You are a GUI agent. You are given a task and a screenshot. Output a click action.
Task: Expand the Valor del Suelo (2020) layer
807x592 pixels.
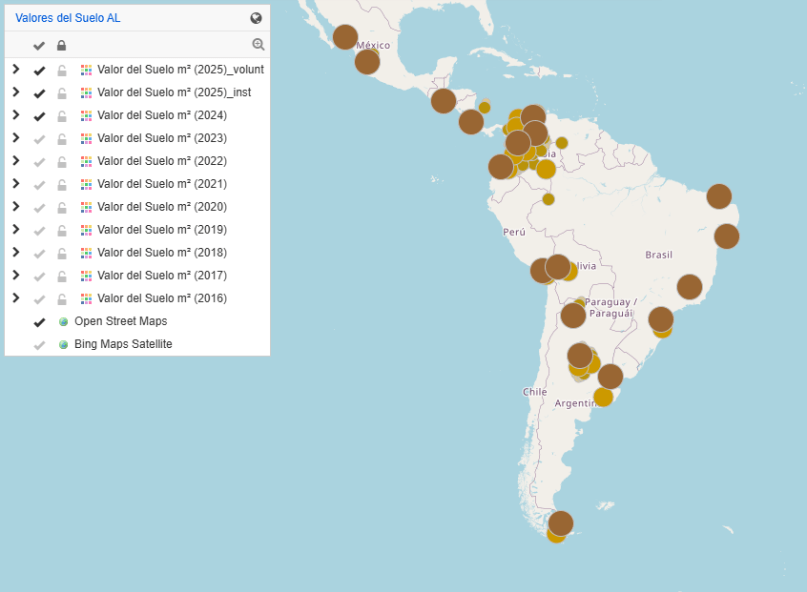coord(15,206)
